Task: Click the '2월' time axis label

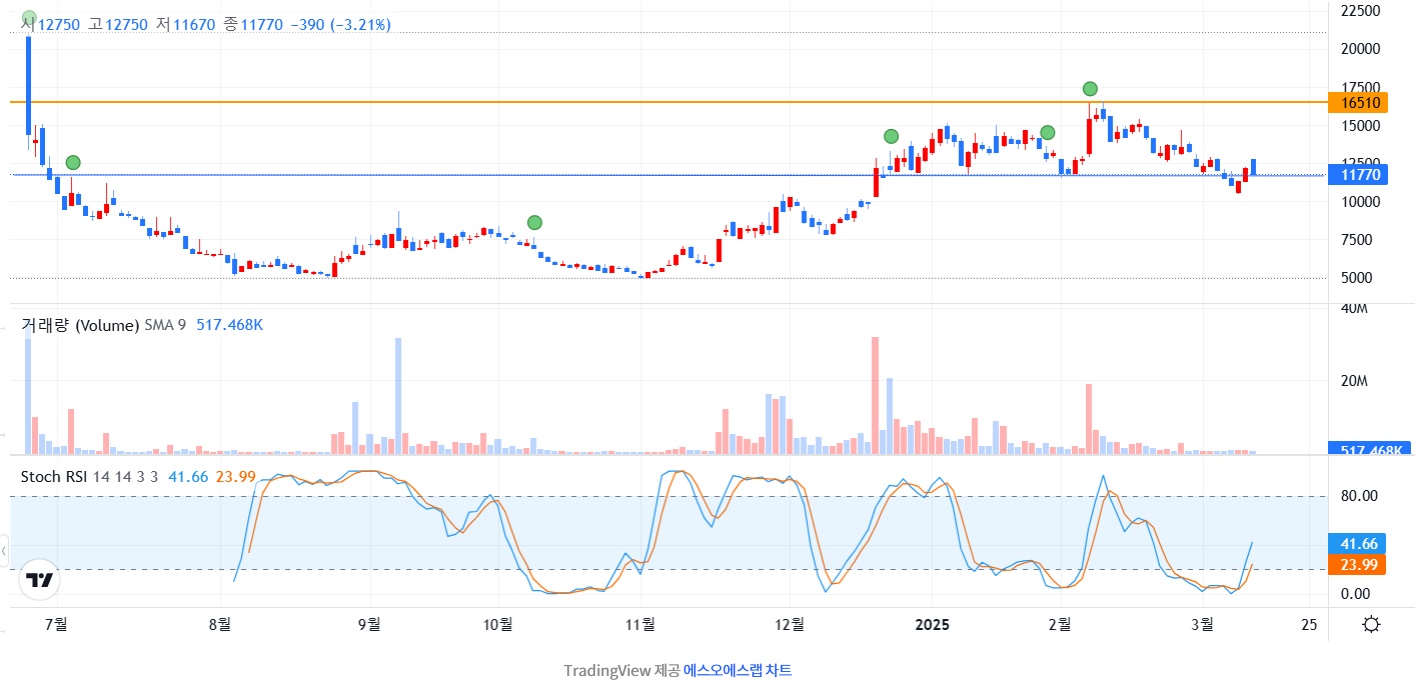Action: 1061,624
